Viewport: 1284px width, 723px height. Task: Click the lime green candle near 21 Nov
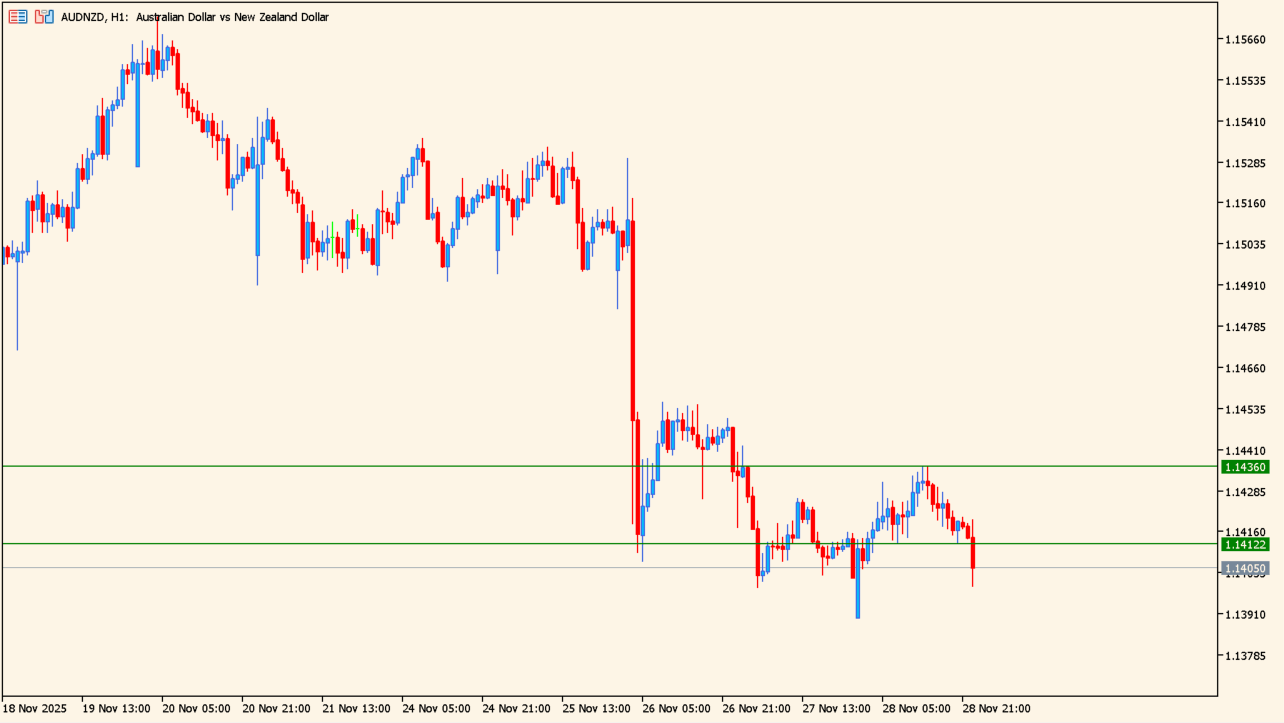pyautogui.click(x=333, y=240)
